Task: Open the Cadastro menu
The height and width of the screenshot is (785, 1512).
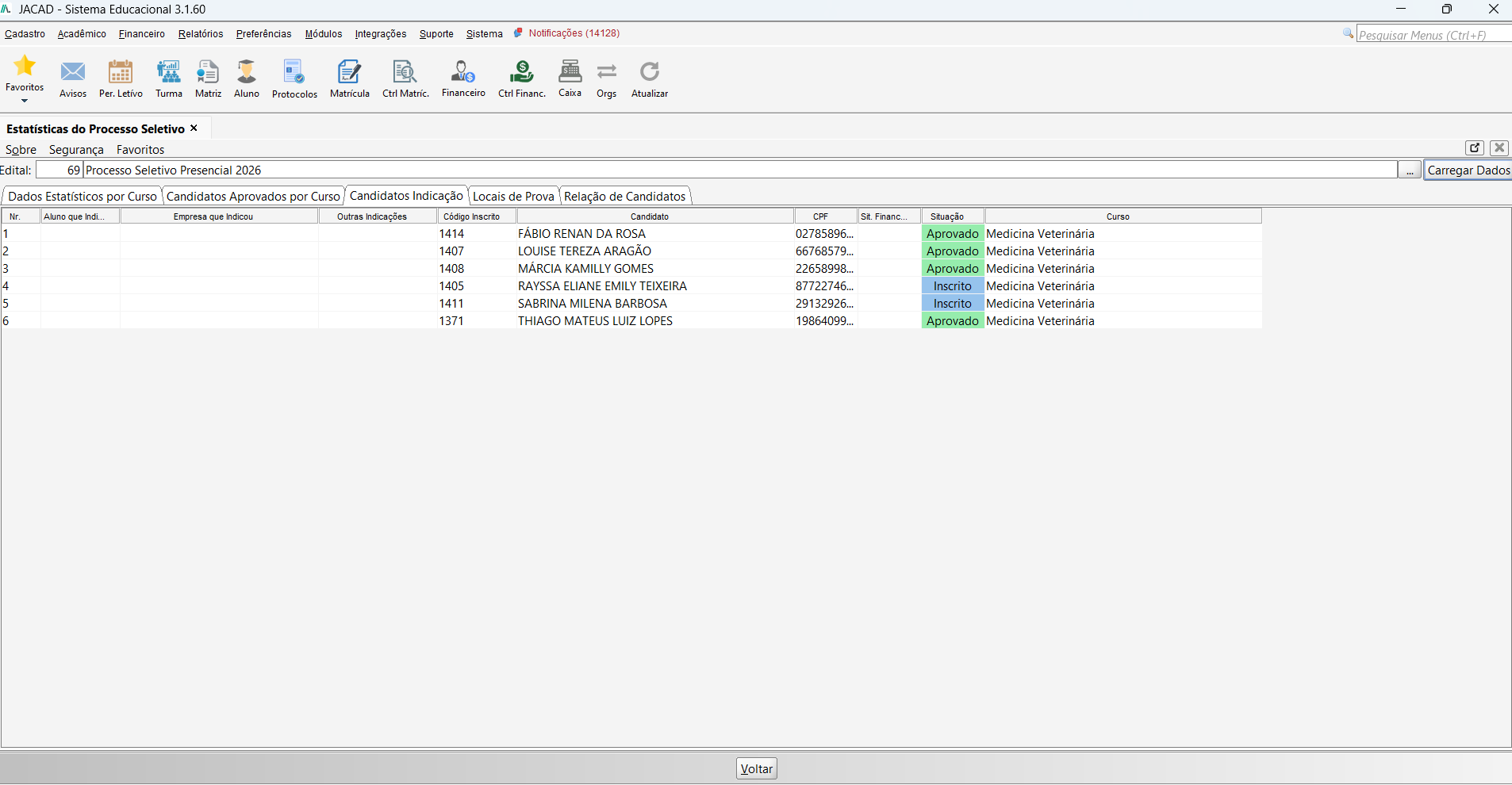Action: click(x=25, y=34)
